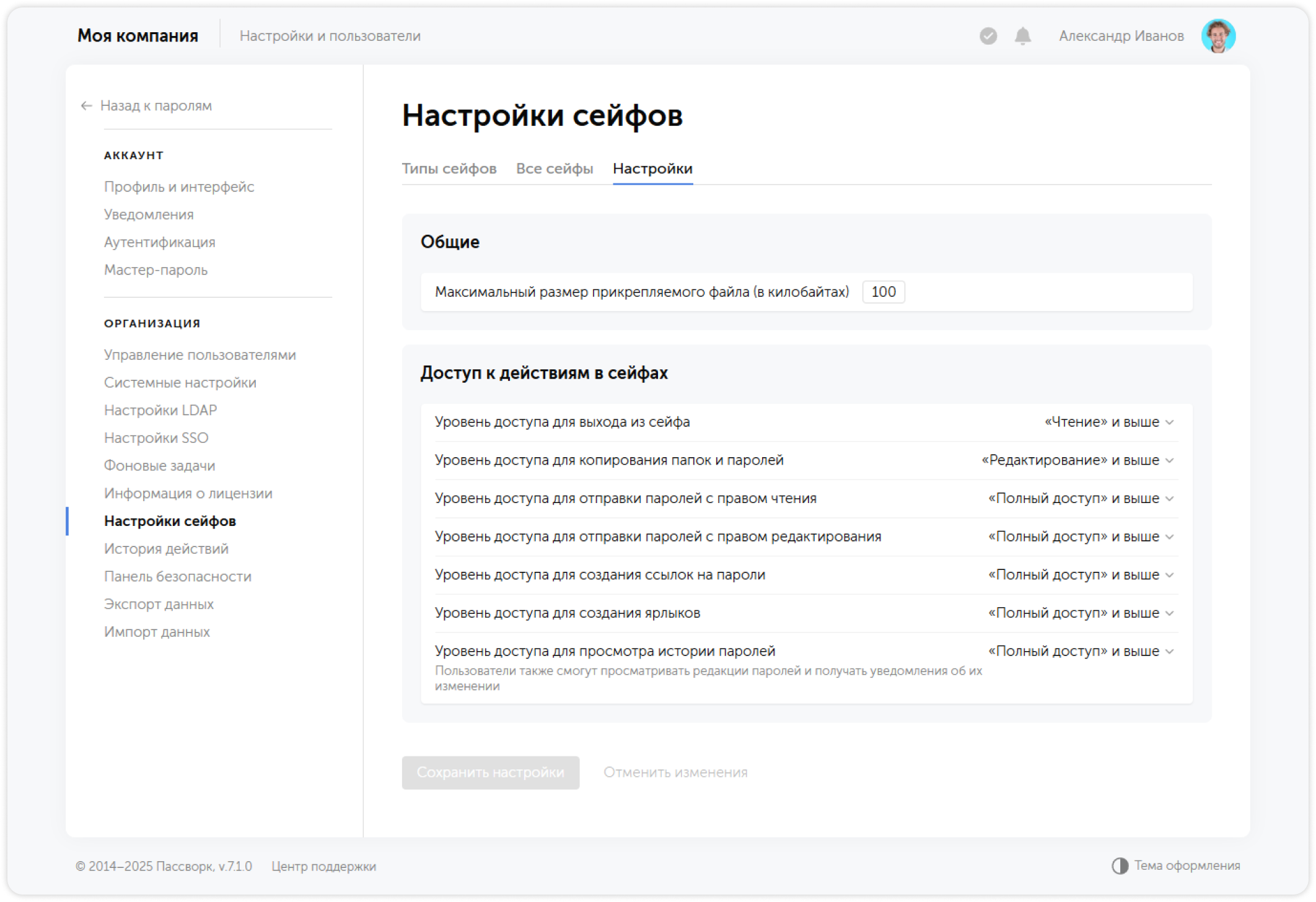1316x902 pixels.
Task: Edit maximum attachment size value 100
Action: coord(883,292)
